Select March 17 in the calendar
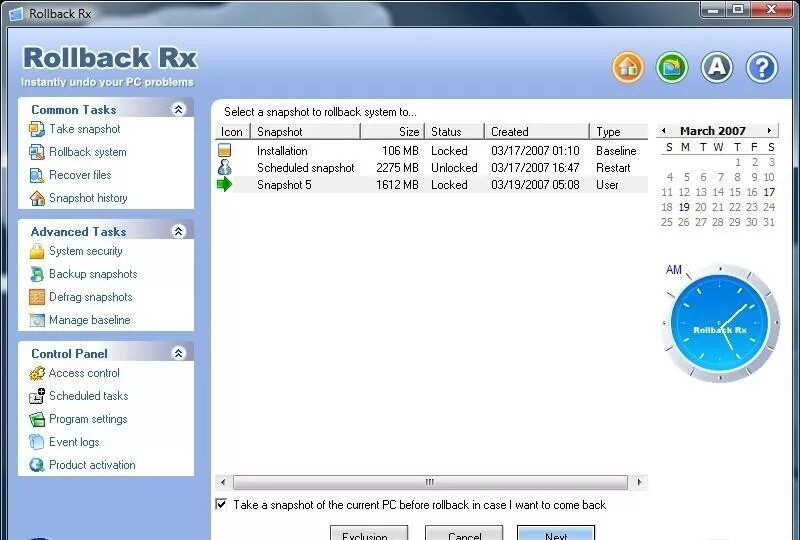800x540 pixels. (x=769, y=192)
